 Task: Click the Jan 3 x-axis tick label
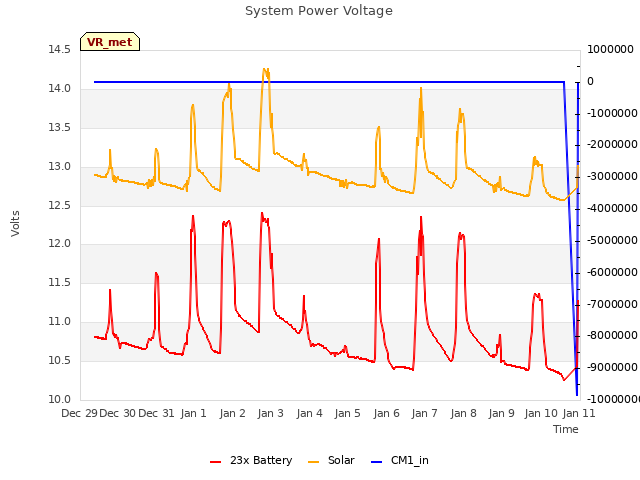click(271, 413)
